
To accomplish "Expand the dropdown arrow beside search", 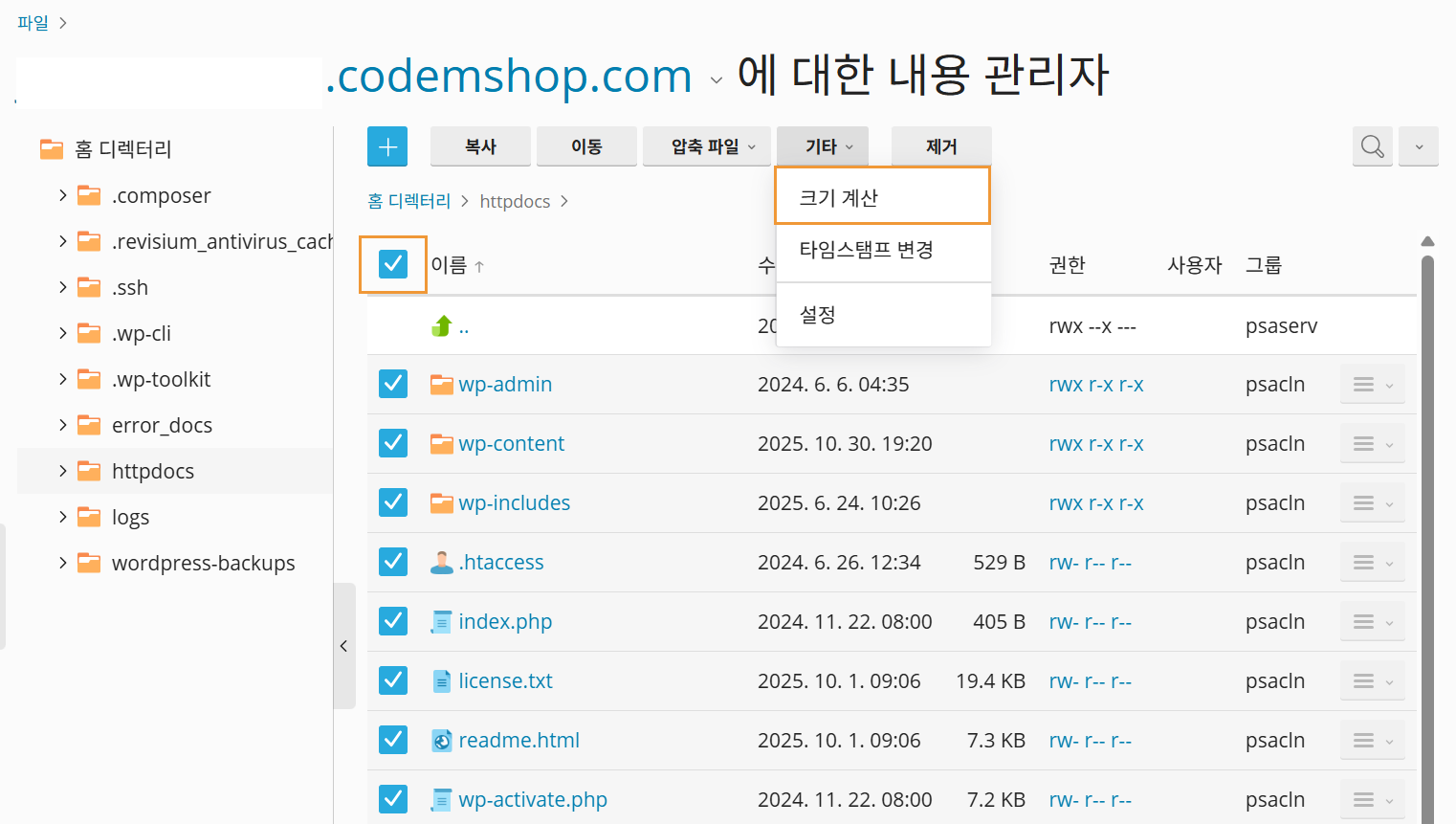I will click(x=1419, y=146).
